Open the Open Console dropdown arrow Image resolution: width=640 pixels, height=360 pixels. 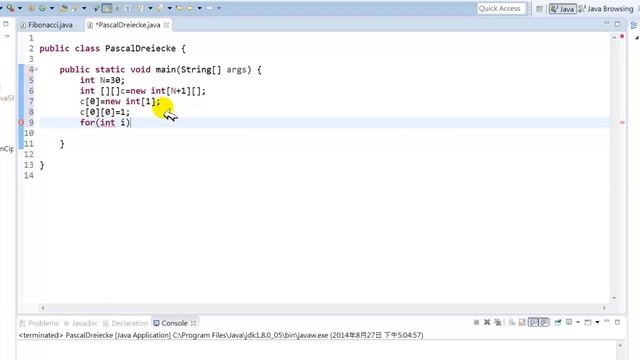click(597, 322)
